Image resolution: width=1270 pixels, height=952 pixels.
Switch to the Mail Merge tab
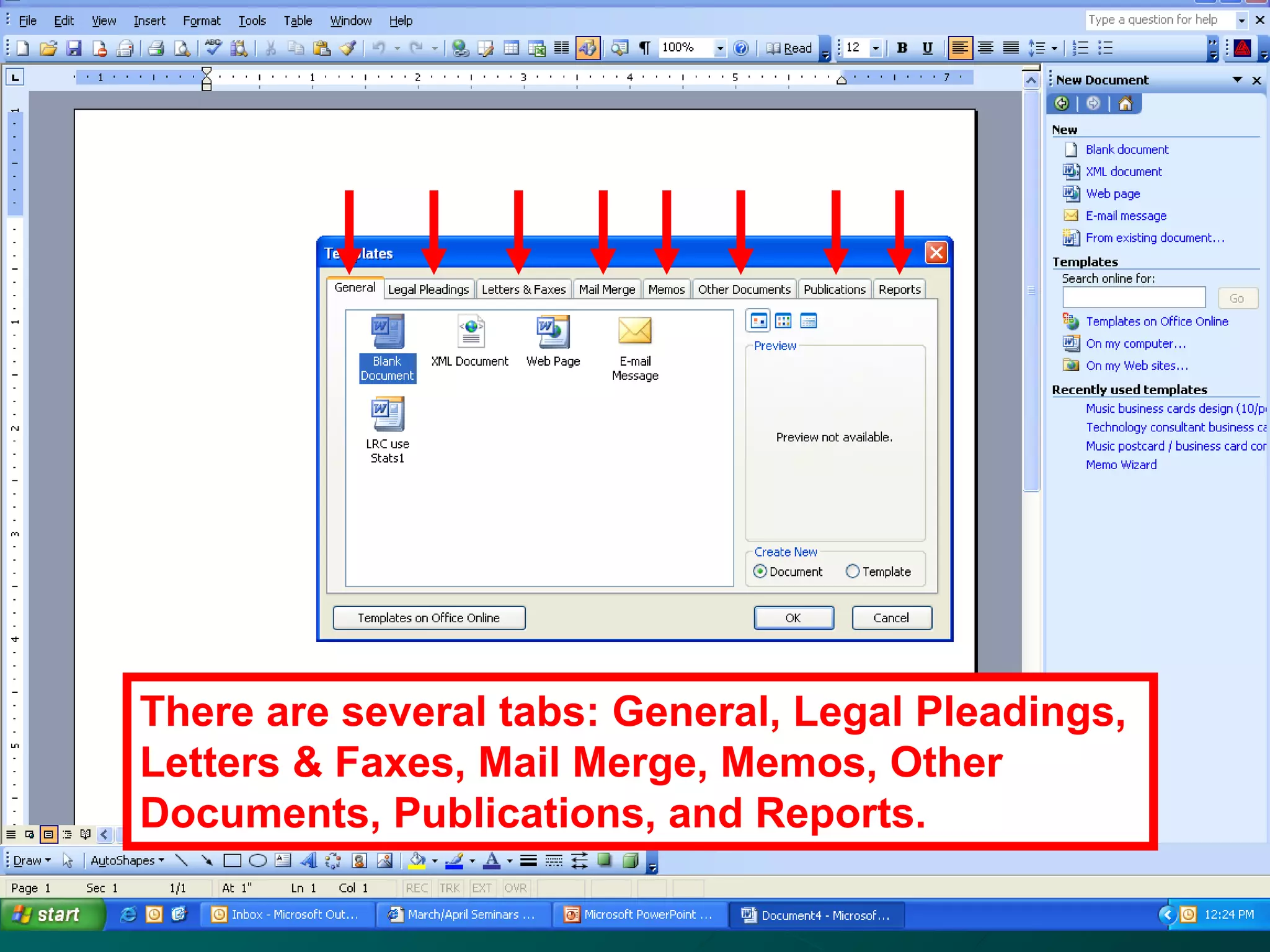[x=607, y=289]
